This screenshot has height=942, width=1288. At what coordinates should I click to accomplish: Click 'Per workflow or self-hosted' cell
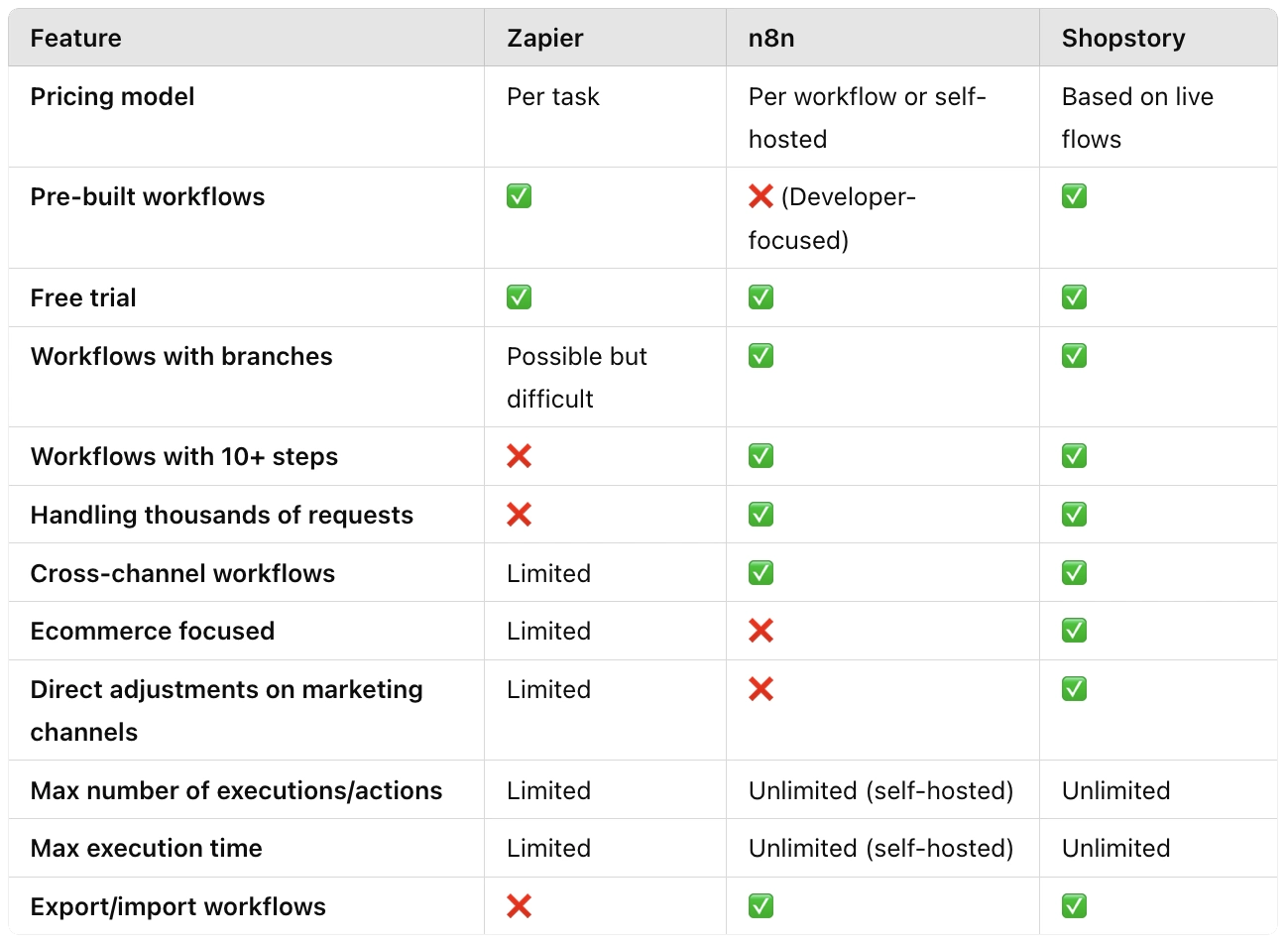[x=867, y=118]
